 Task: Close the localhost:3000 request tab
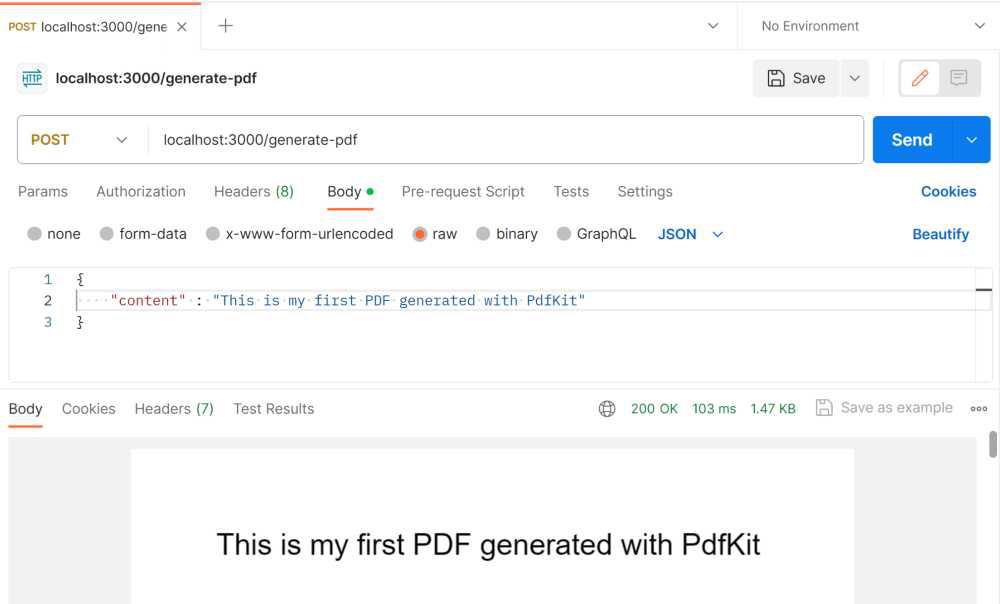tap(182, 27)
